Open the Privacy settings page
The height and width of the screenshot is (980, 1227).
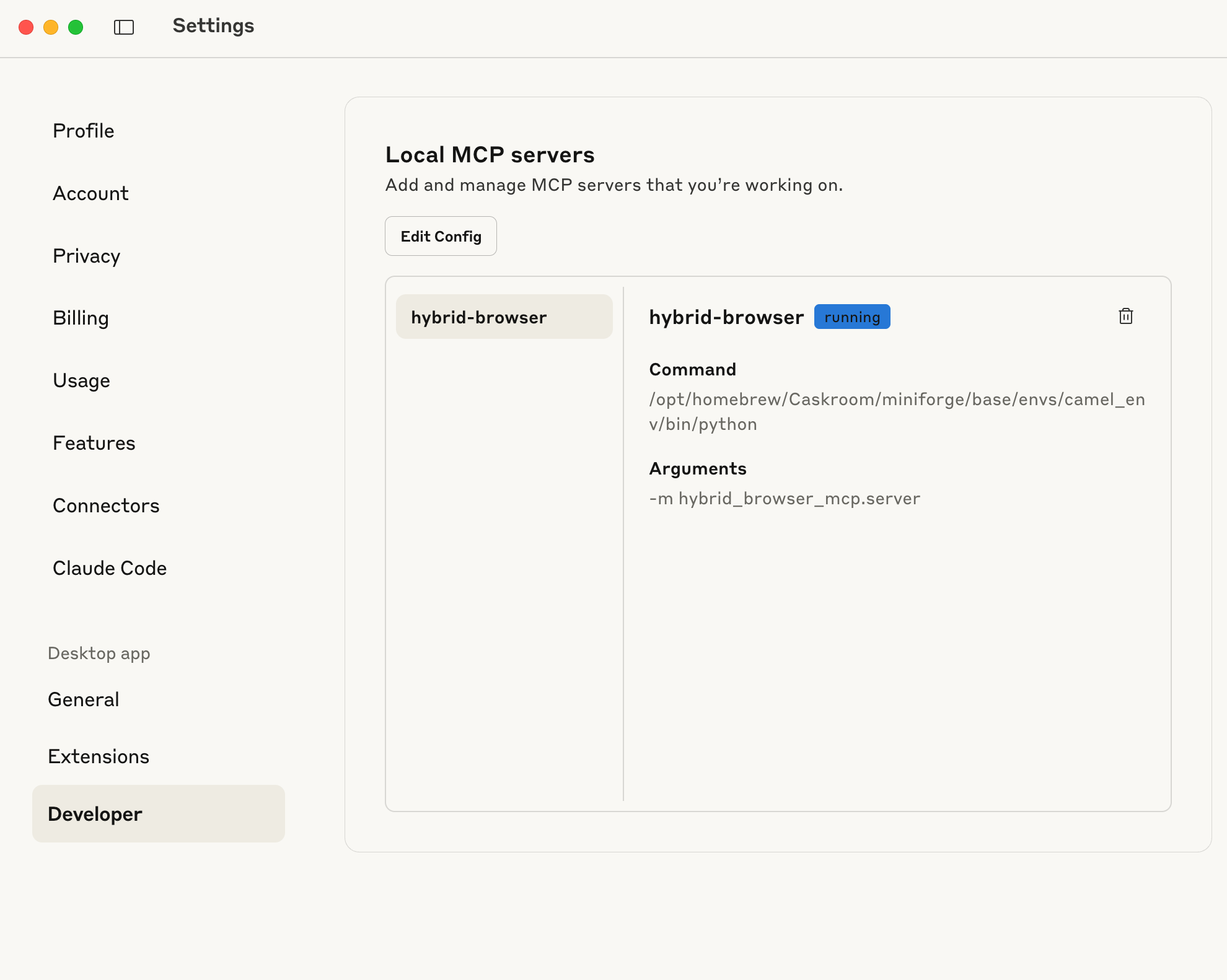pos(86,256)
